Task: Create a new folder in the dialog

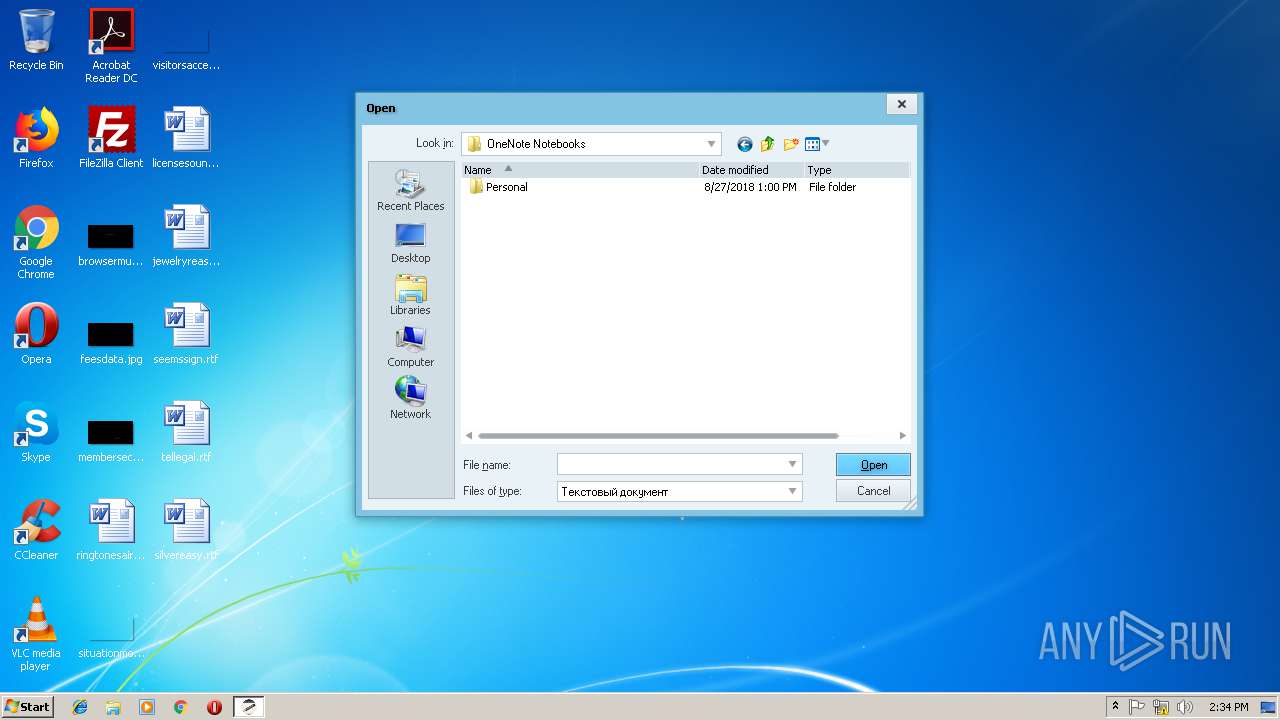Action: (791, 144)
